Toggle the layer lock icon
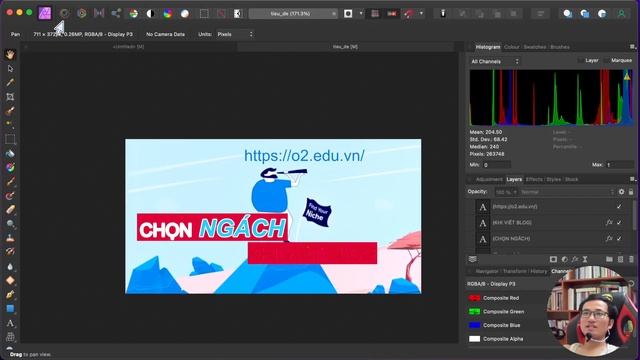The width and height of the screenshot is (640, 360). (x=631, y=191)
